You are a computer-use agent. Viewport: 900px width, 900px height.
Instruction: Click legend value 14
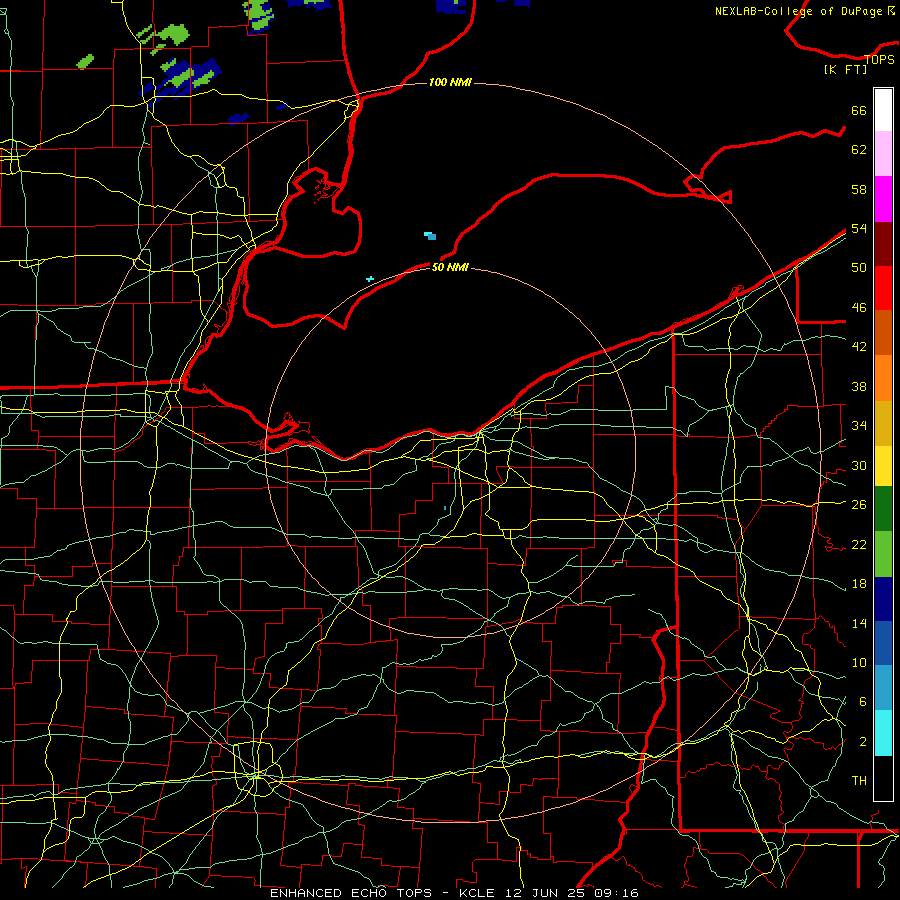tap(859, 623)
